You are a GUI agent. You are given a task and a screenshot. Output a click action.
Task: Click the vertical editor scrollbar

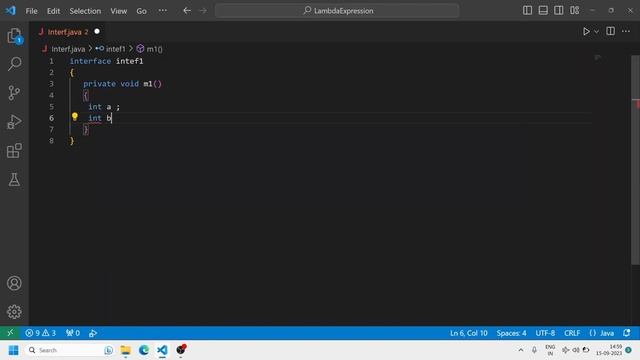pyautogui.click(x=636, y=159)
